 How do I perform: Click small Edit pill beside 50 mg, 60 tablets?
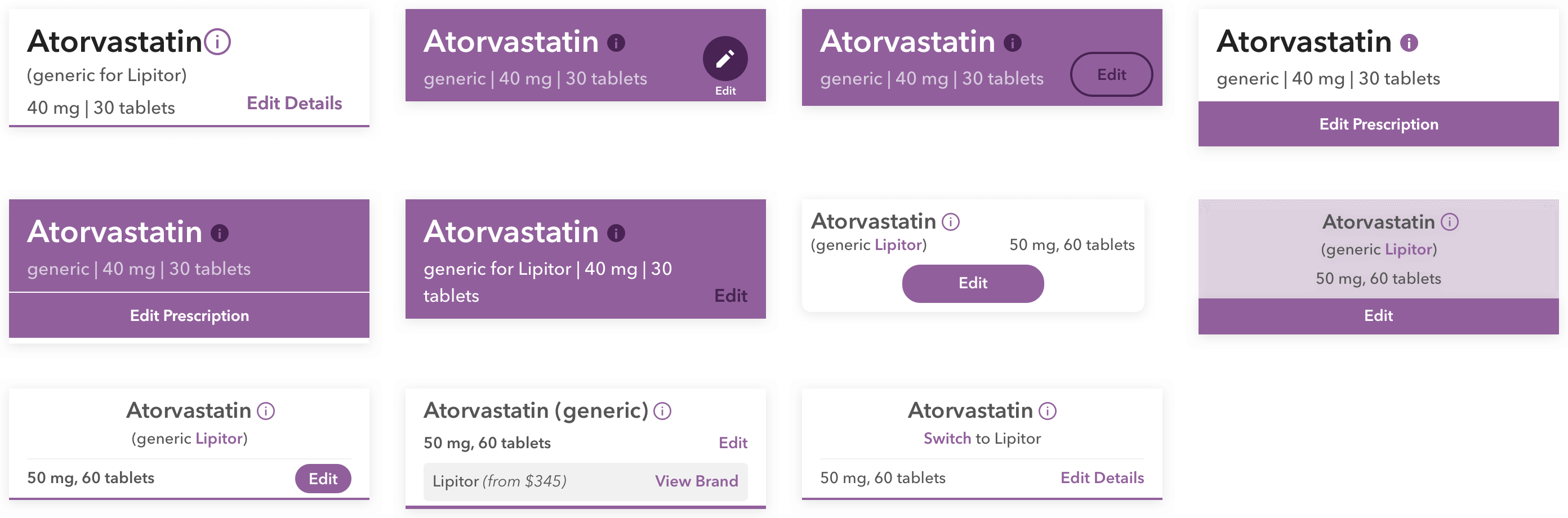point(323,479)
